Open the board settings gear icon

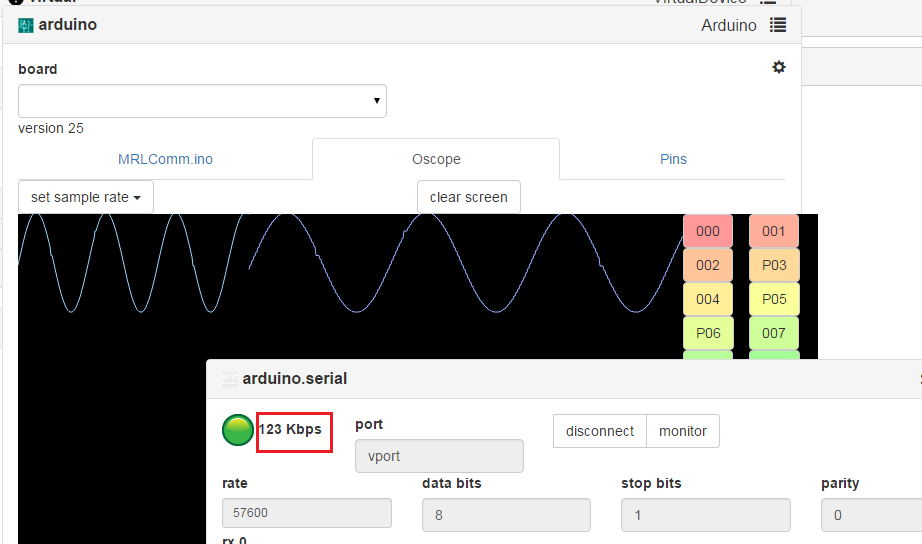click(779, 67)
